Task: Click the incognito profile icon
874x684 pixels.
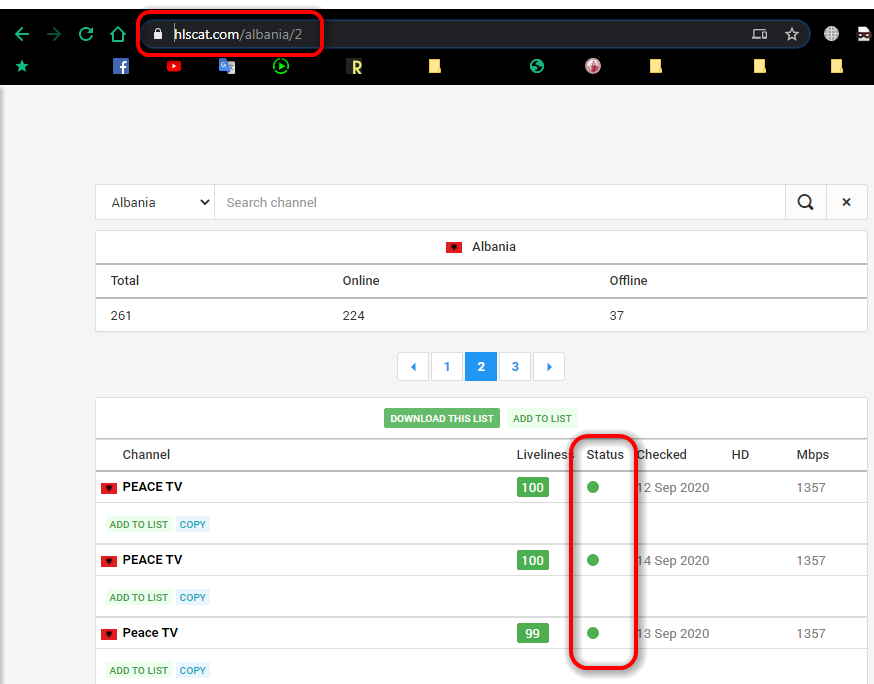Action: click(863, 33)
